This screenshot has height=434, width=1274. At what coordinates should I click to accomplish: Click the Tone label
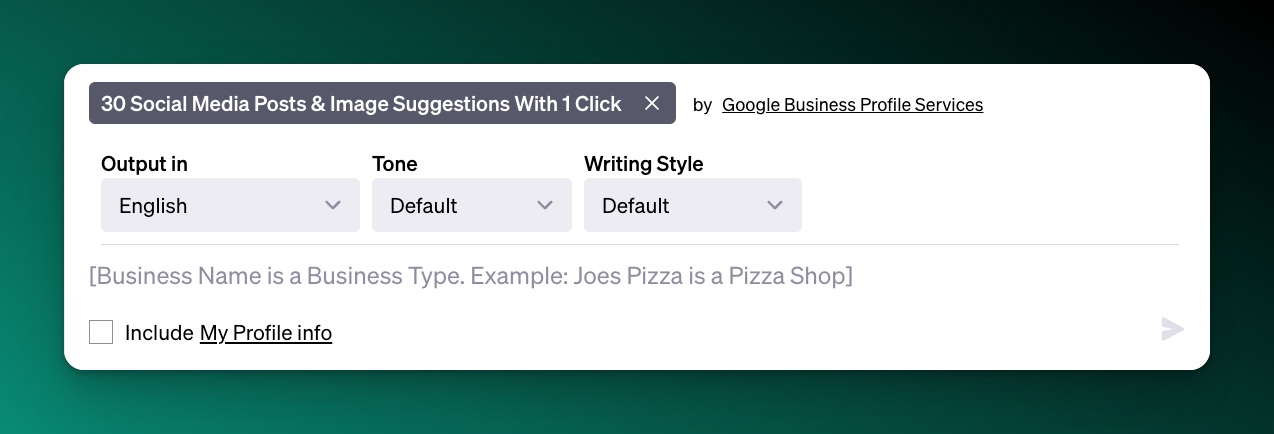pyautogui.click(x=394, y=164)
